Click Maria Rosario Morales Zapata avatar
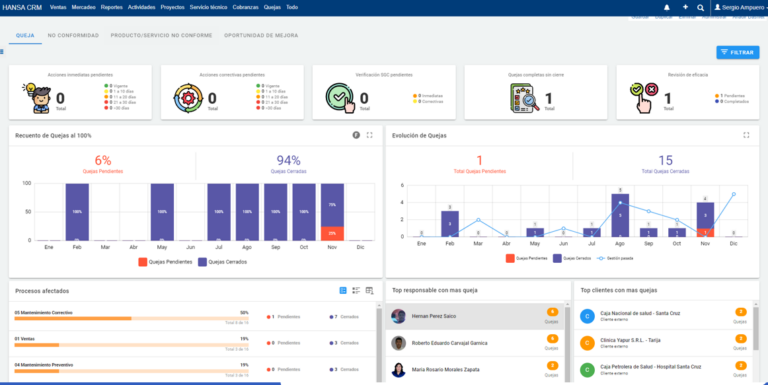Viewport: 768px width, 385px height. (x=398, y=370)
